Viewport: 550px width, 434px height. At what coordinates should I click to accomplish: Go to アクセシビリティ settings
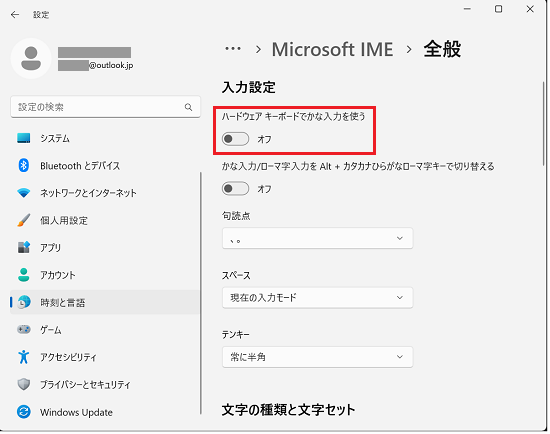(x=105, y=357)
